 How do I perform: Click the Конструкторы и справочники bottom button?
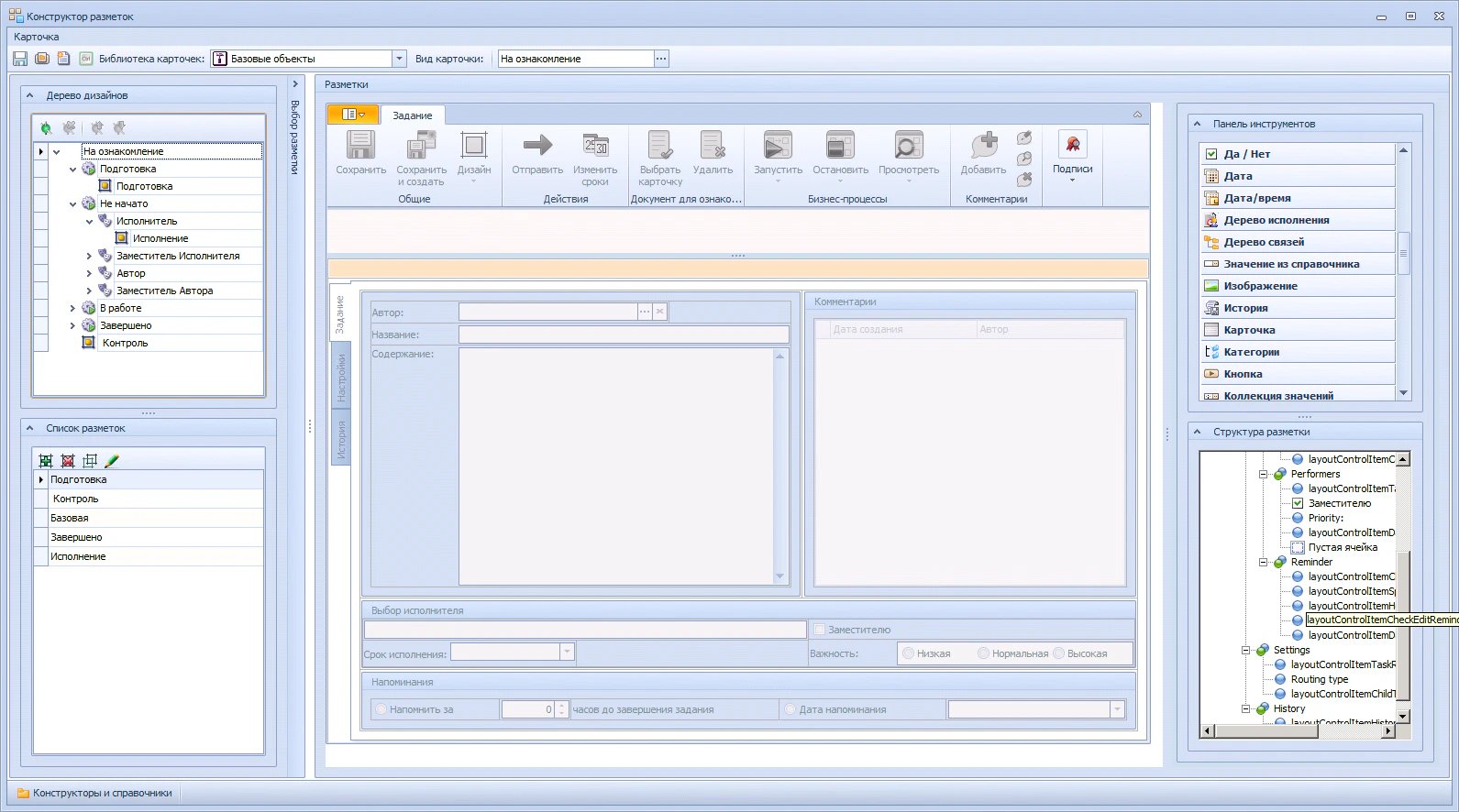click(x=94, y=793)
